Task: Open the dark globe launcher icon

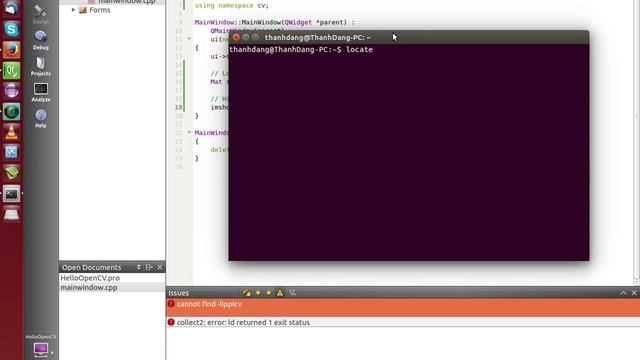Action: coord(11,112)
